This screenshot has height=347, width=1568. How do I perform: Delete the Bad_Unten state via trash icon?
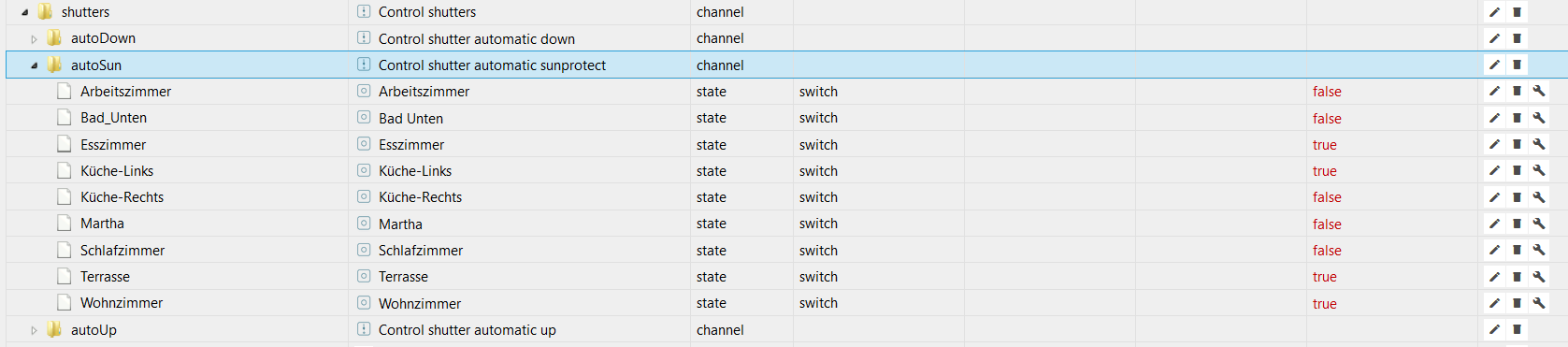click(1517, 118)
